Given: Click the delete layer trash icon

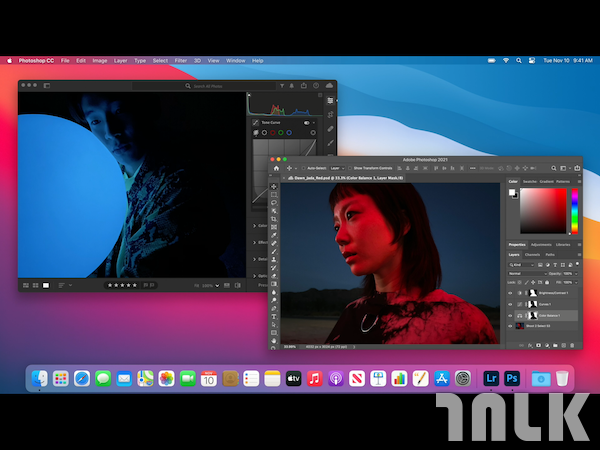Looking at the screenshot, I should (x=572, y=345).
